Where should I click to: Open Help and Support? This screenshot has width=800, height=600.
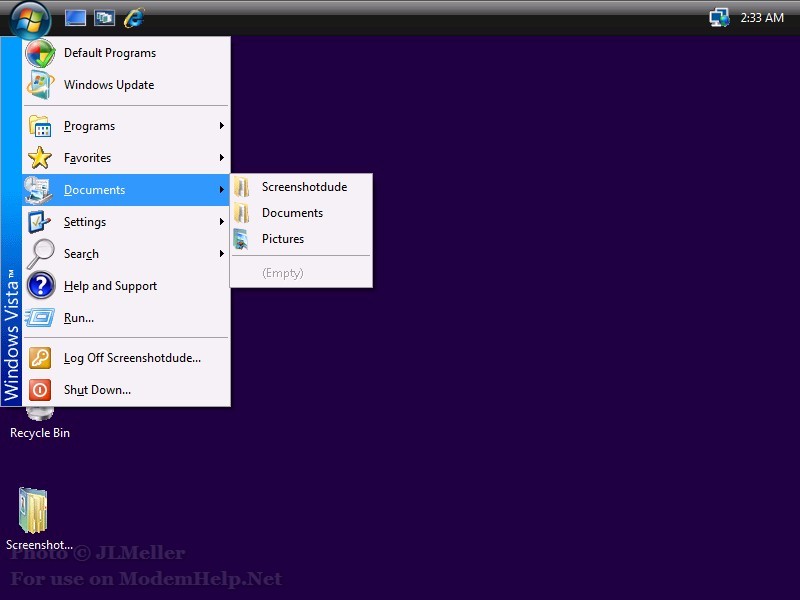(126, 286)
